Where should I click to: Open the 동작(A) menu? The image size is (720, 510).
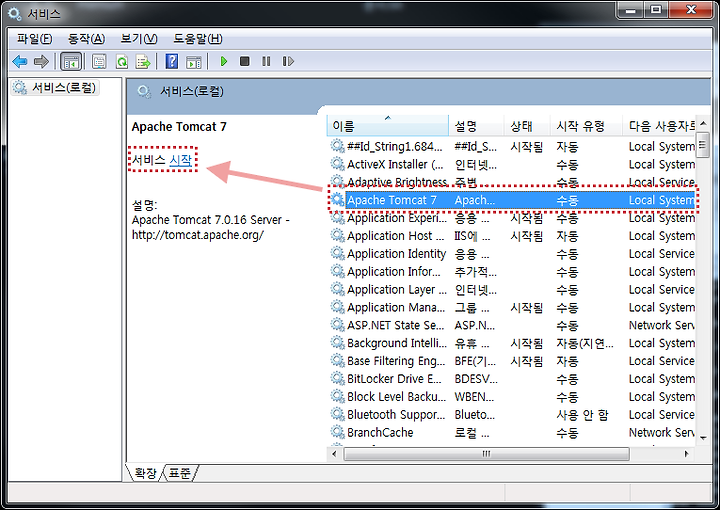86,39
